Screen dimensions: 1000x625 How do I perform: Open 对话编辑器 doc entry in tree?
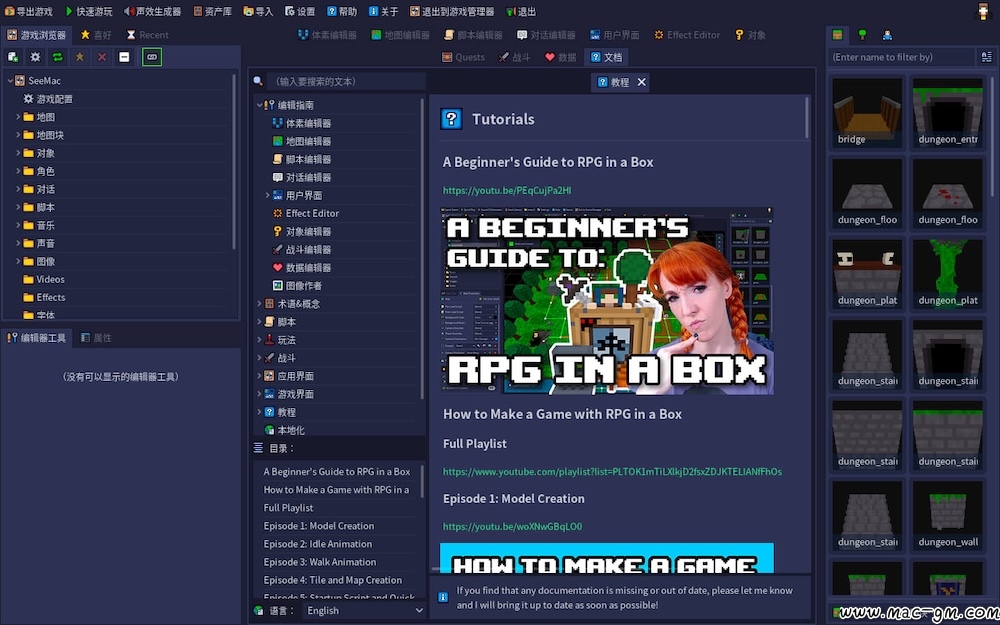point(301,177)
